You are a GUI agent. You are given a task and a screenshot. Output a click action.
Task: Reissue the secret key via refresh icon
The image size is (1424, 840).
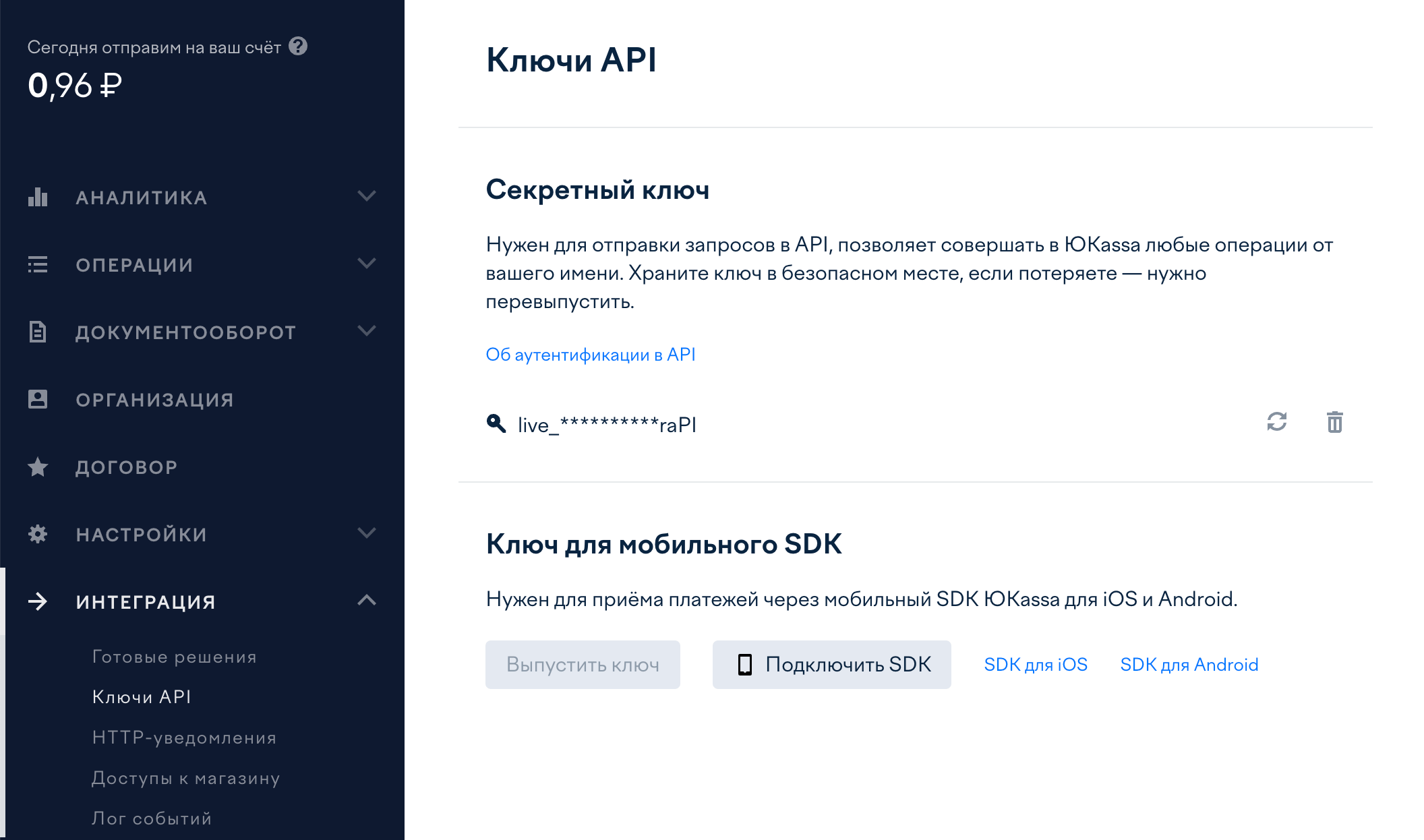coord(1277,423)
